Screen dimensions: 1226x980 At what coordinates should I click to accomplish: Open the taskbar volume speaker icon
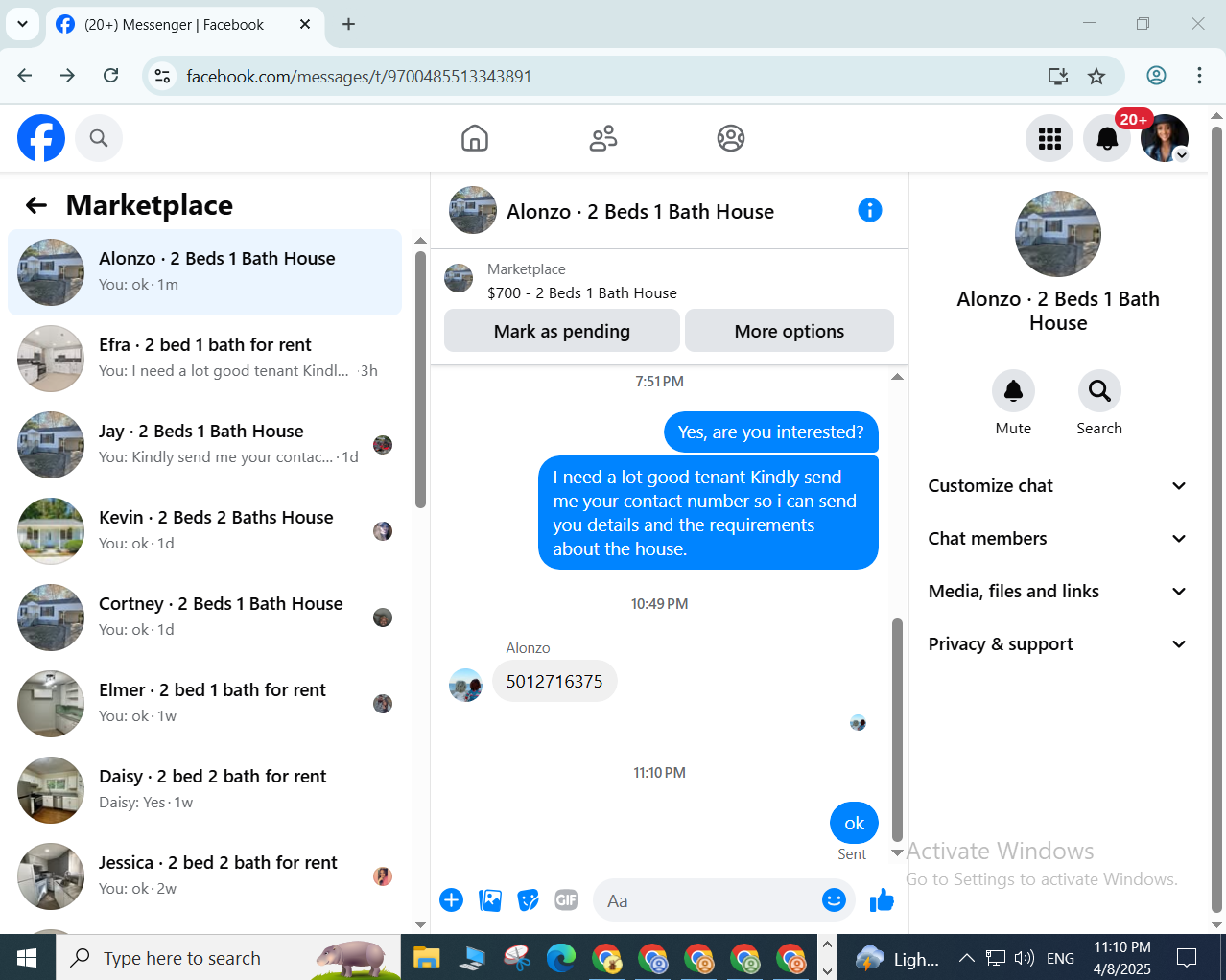coord(1025,958)
